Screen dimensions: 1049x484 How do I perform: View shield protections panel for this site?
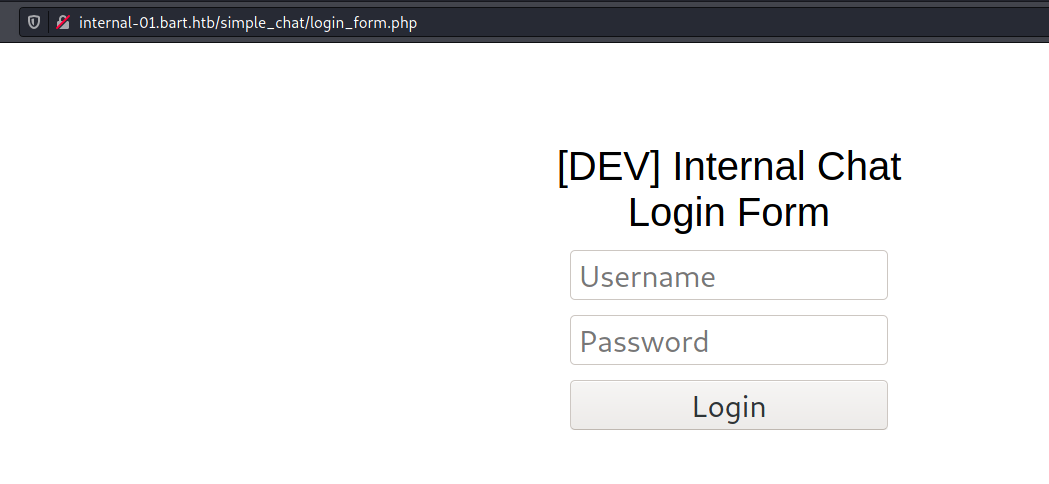(x=33, y=23)
